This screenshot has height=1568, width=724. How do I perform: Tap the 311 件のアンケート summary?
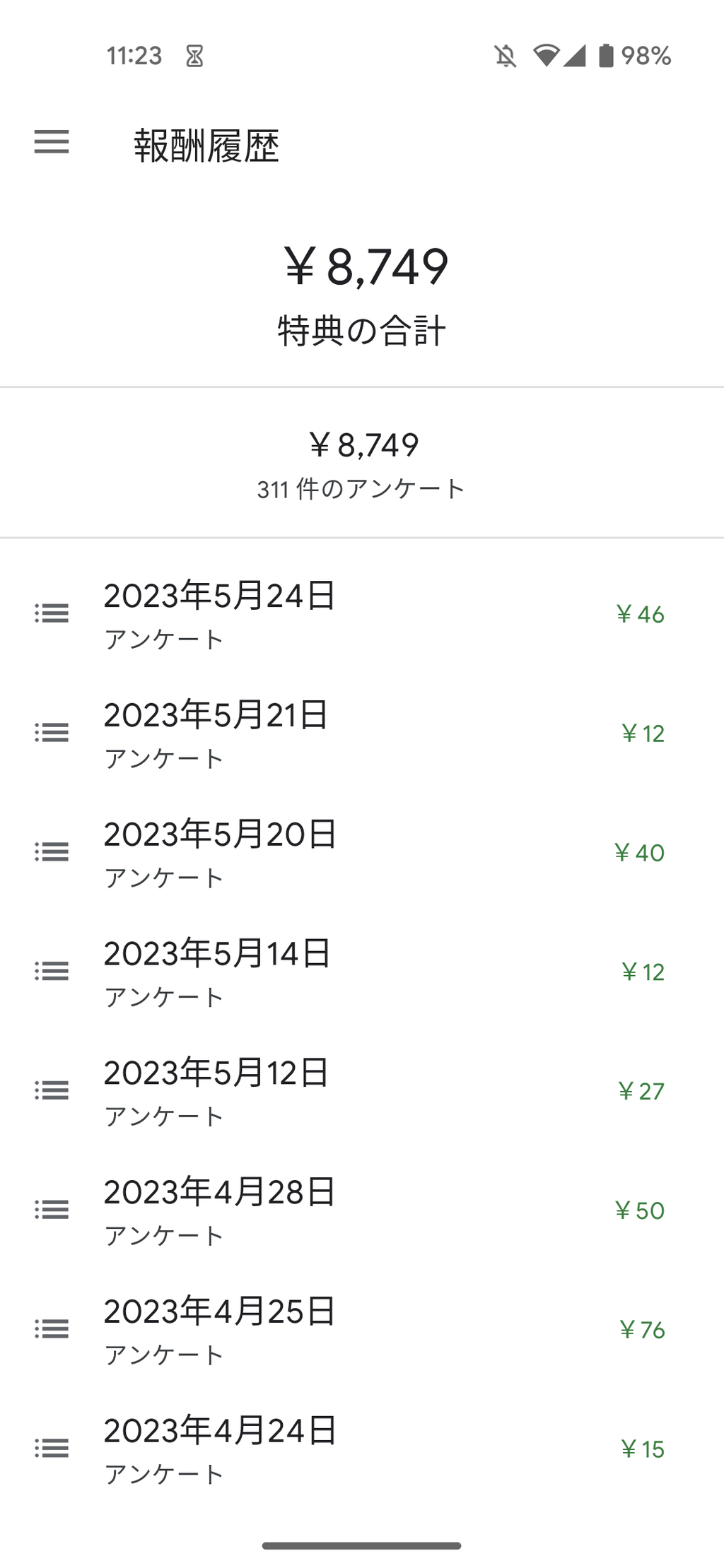361,489
